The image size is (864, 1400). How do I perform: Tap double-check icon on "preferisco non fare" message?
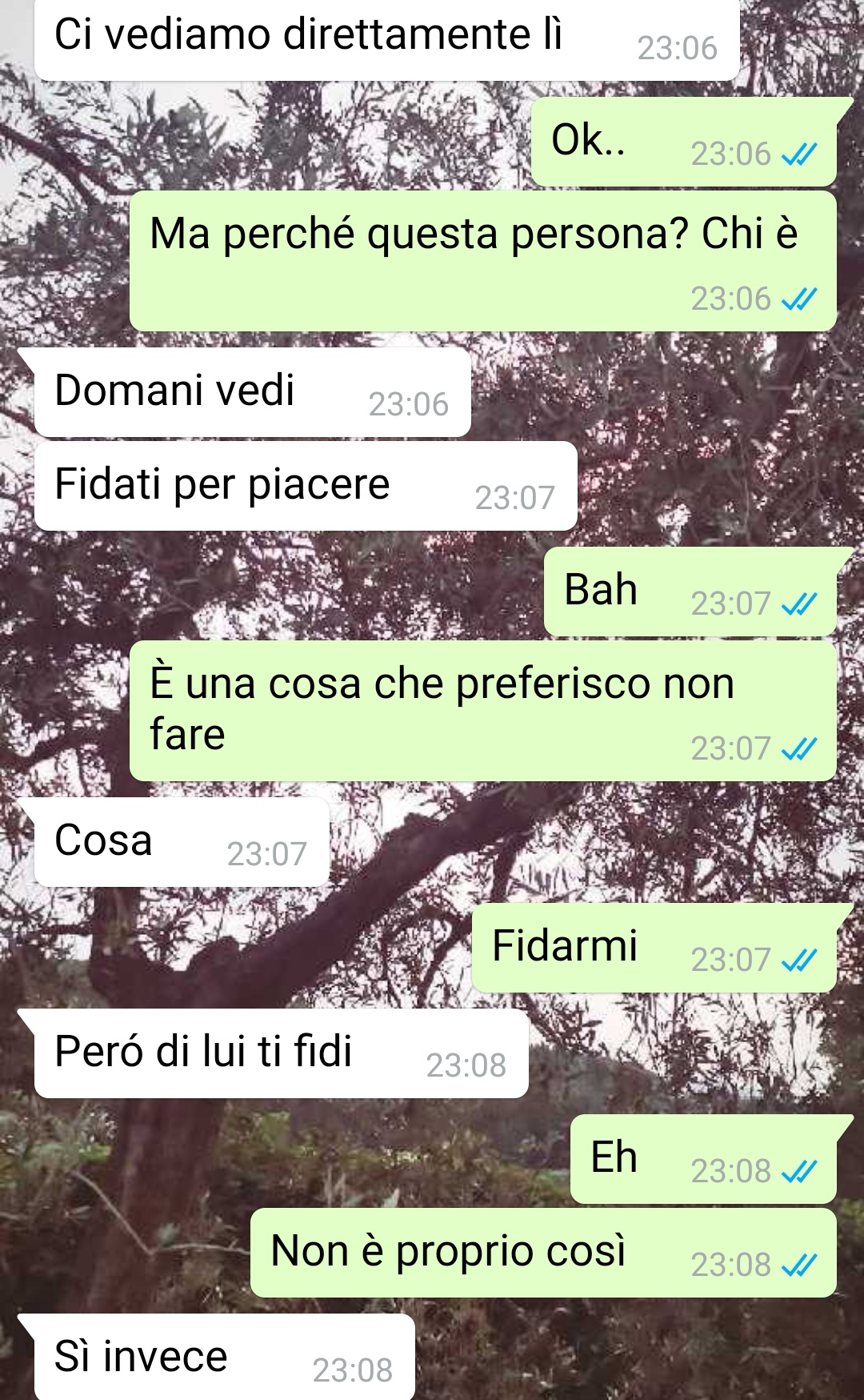(x=799, y=749)
